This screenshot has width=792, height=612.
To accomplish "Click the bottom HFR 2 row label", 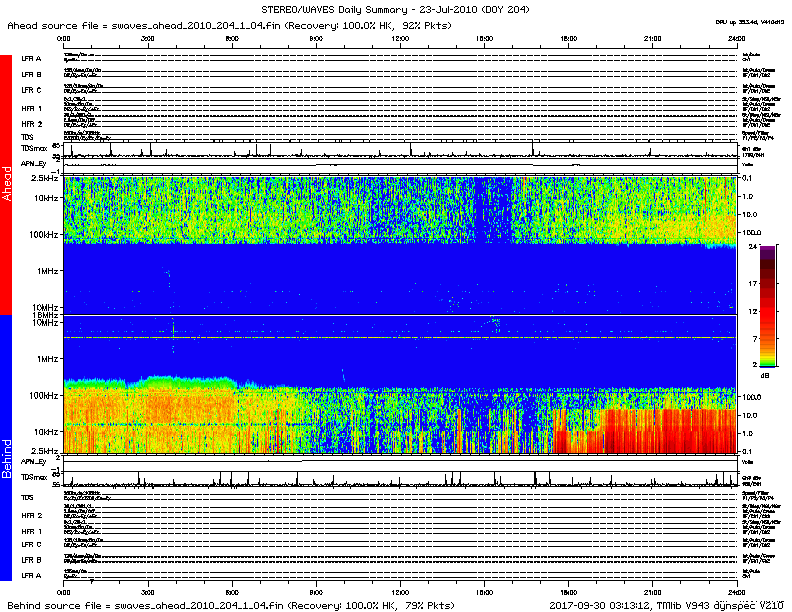I will click(32, 514).
